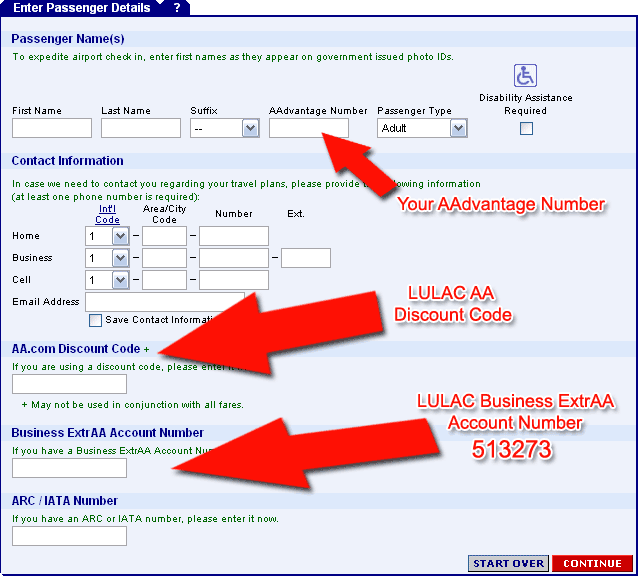638x577 pixels.
Task: Click the Cell phone number field
Action: coord(234,280)
